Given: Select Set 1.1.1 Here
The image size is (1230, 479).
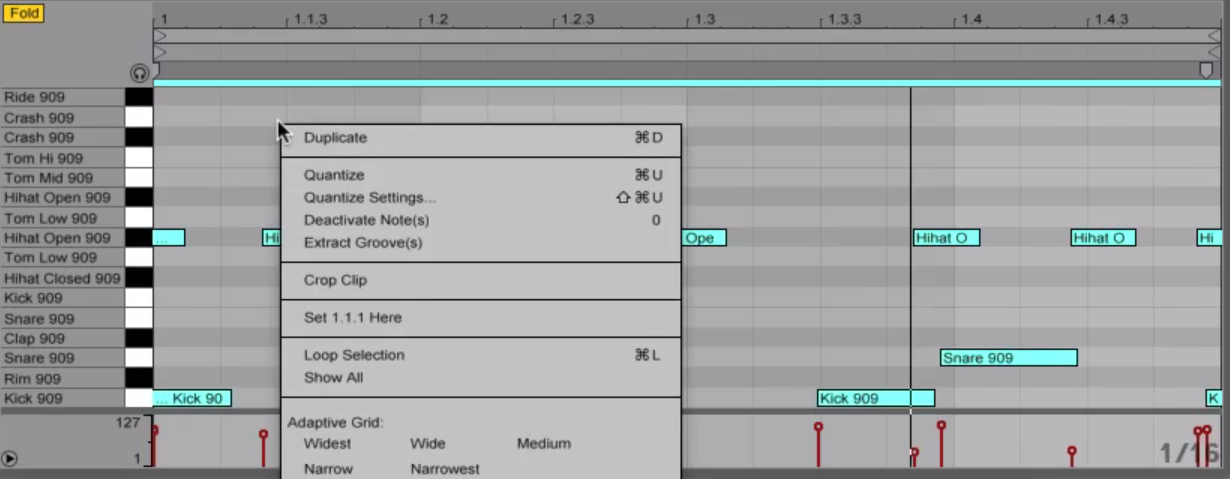Looking at the screenshot, I should [x=353, y=318].
